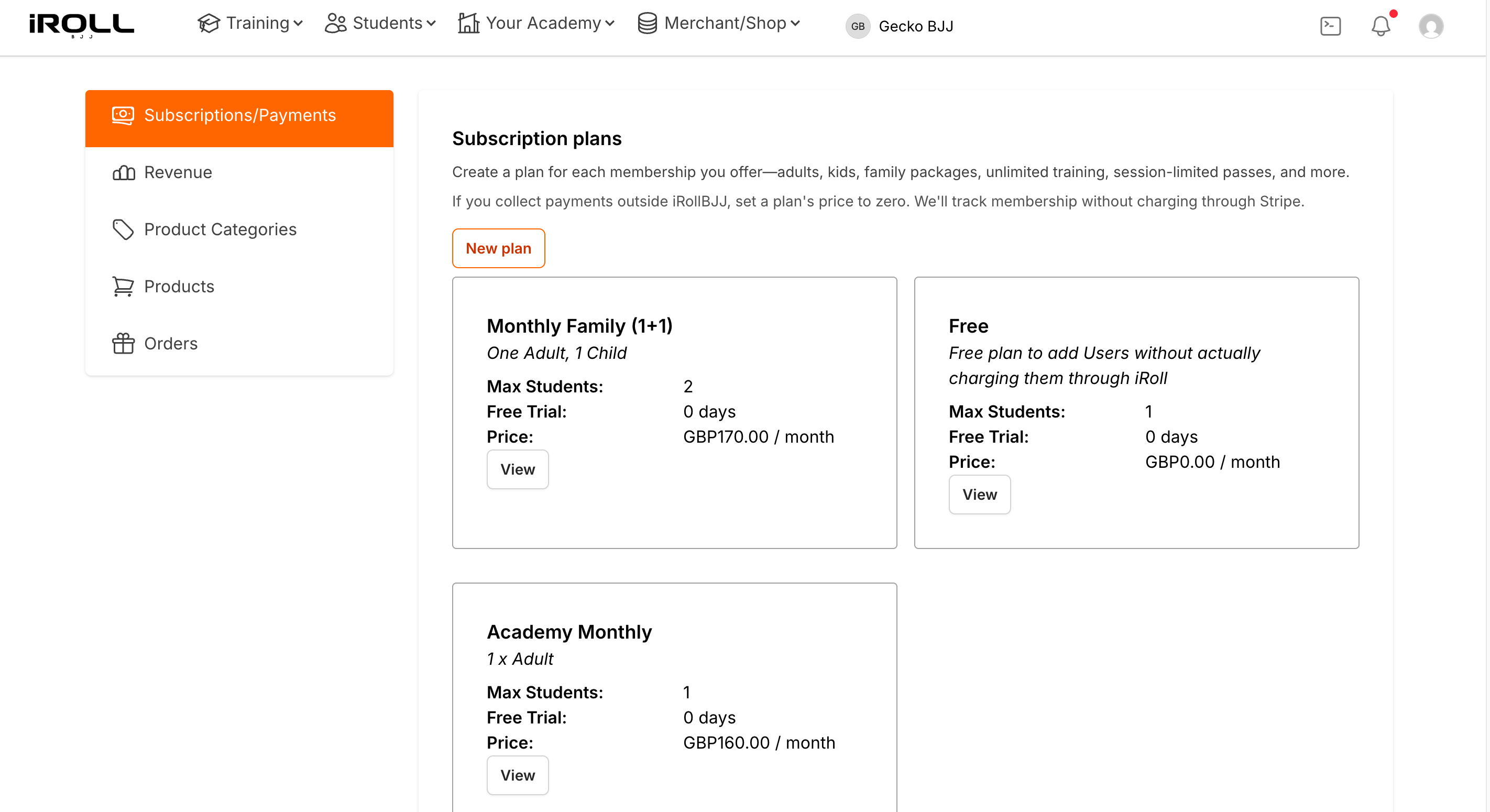
Task: Click the Your Academy building icon
Action: 468,24
